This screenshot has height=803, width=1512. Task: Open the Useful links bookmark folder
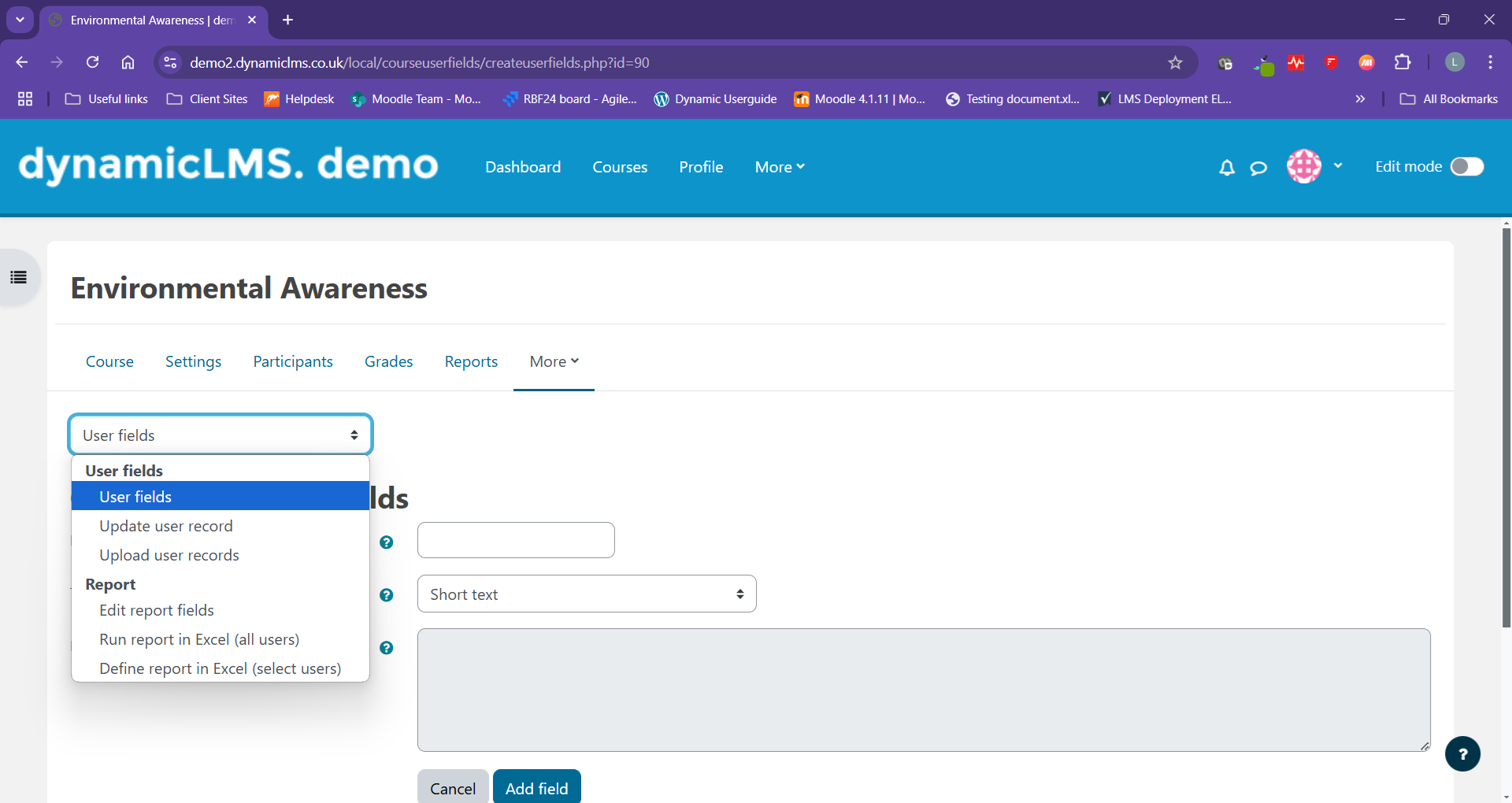(x=107, y=98)
